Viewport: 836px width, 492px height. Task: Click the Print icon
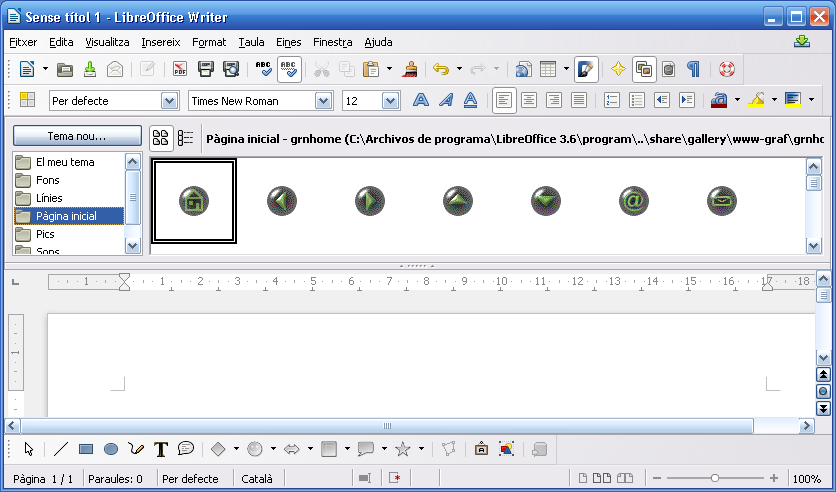(x=206, y=69)
